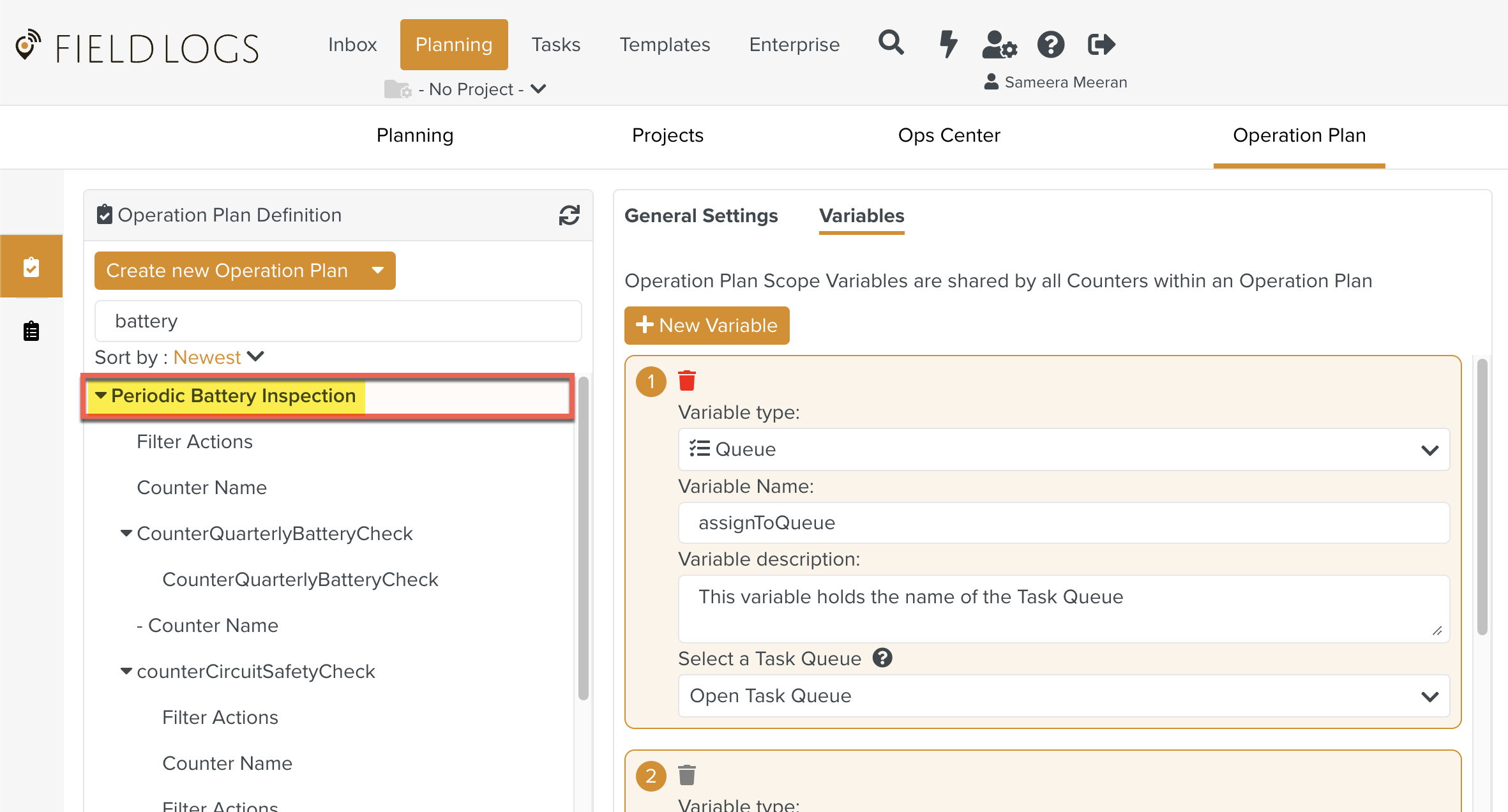
Task: Click the help question mark icon
Action: coord(1050,45)
